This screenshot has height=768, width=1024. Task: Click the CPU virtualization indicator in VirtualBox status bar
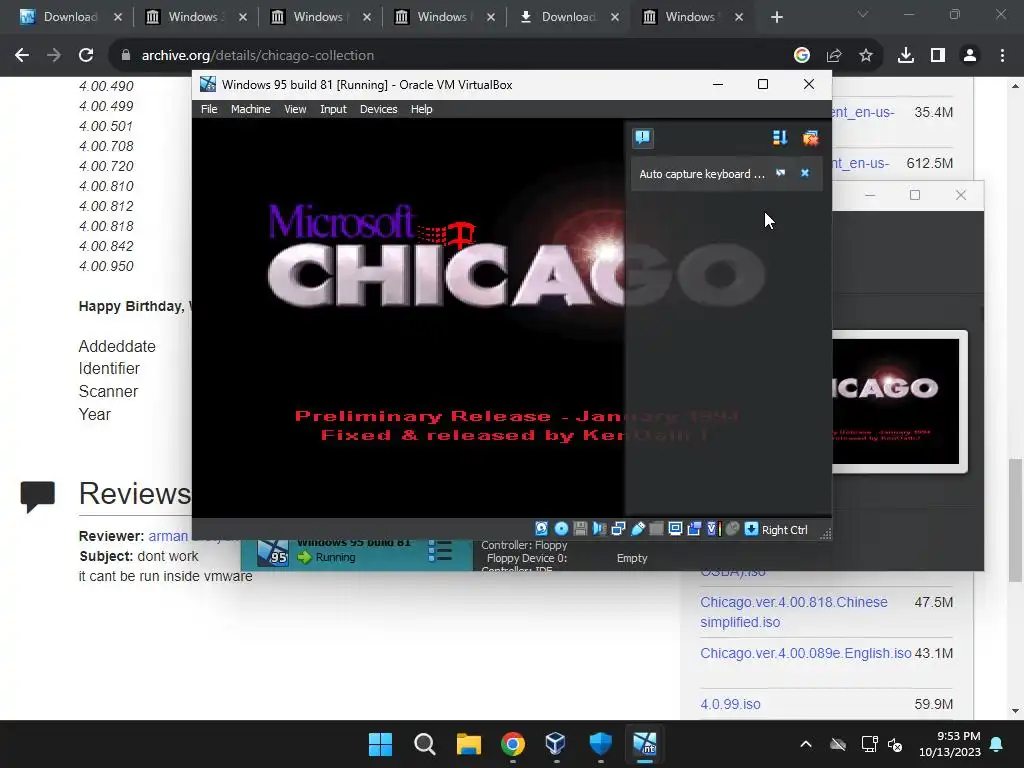(x=713, y=529)
